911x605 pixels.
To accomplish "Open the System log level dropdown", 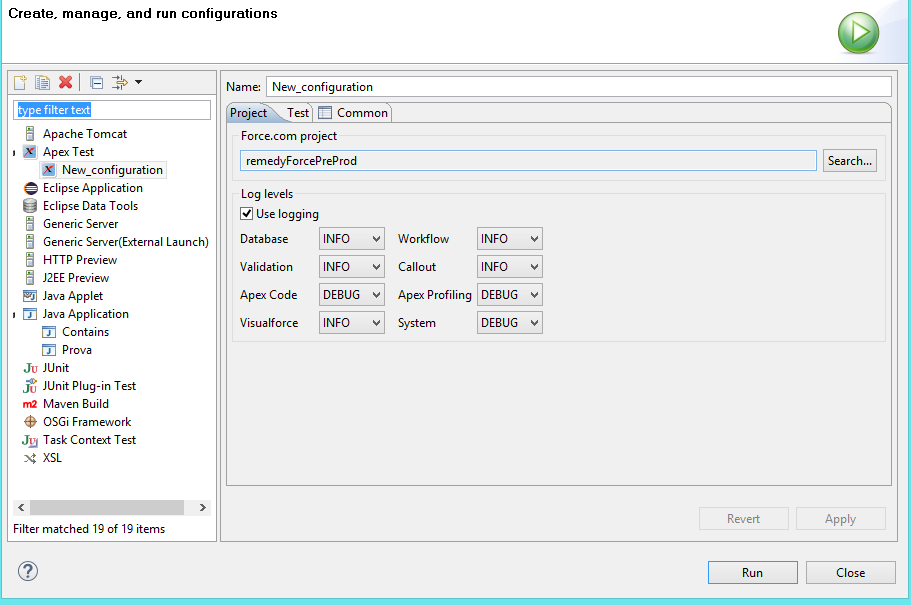I will tap(510, 323).
